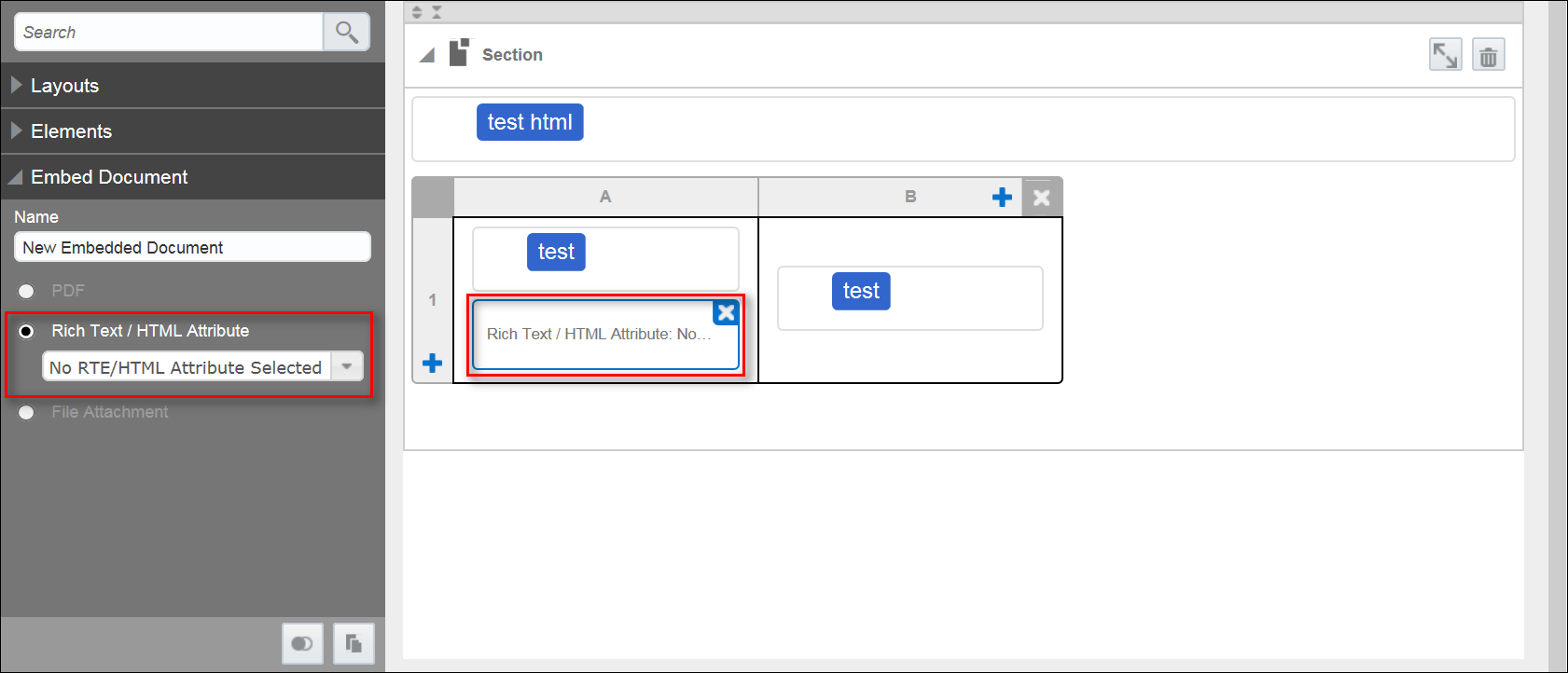
Task: Click the search magnifier icon
Action: pos(346,33)
